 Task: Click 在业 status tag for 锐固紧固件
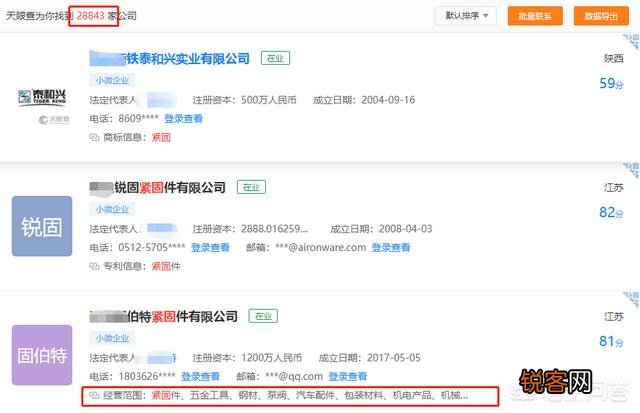pos(251,187)
